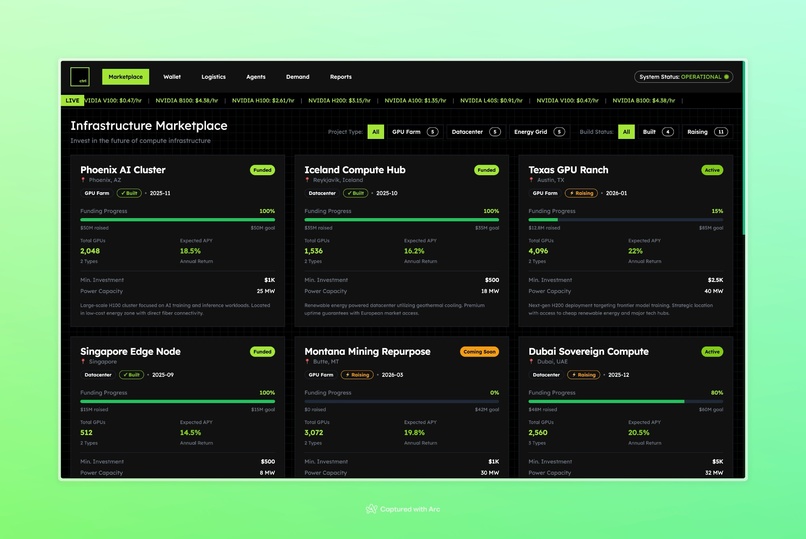806x539 pixels.
Task: Click the GPU Farm tag on Texas card
Action: (x=545, y=193)
